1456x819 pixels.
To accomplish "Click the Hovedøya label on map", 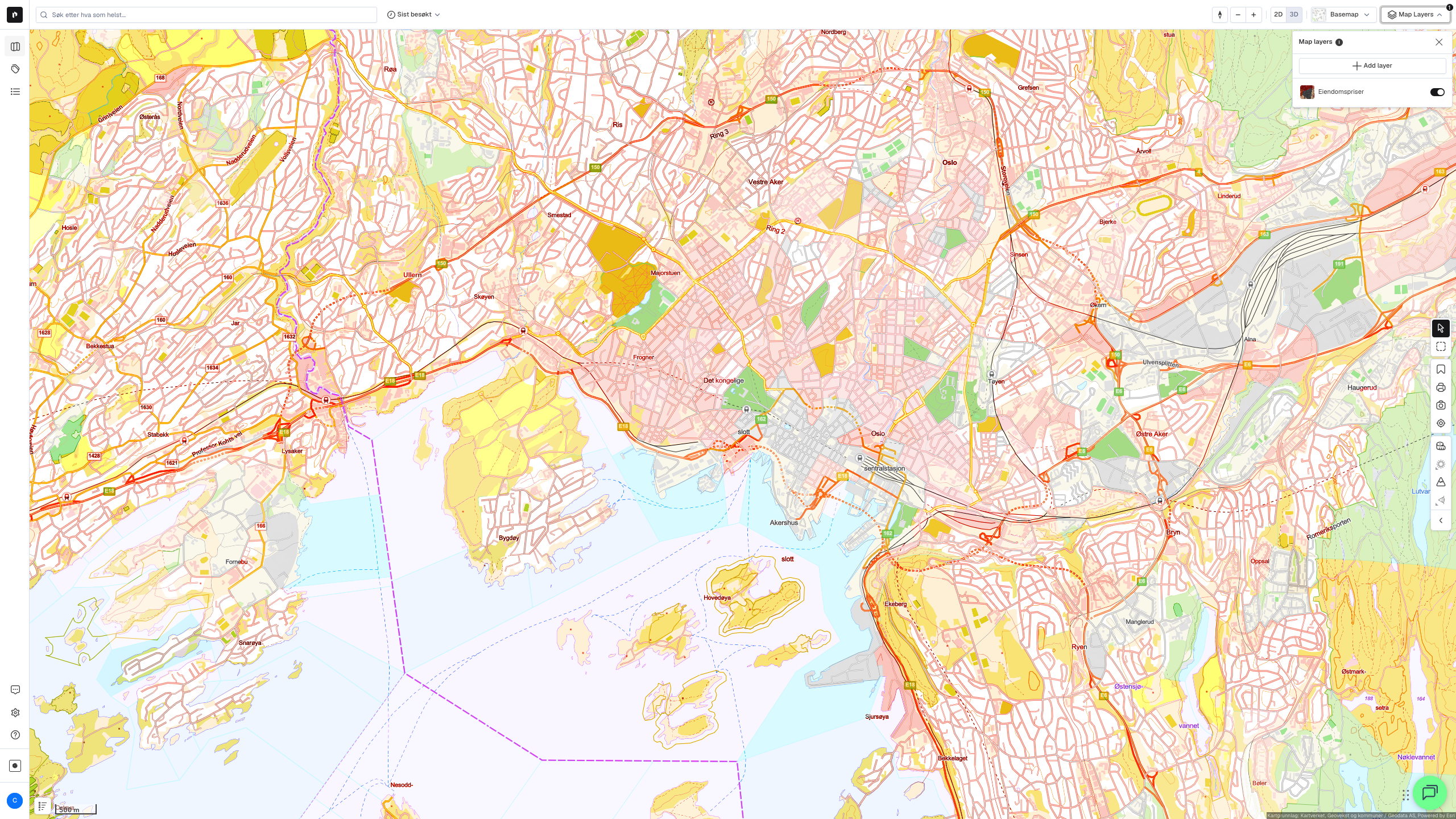I will (x=717, y=598).
